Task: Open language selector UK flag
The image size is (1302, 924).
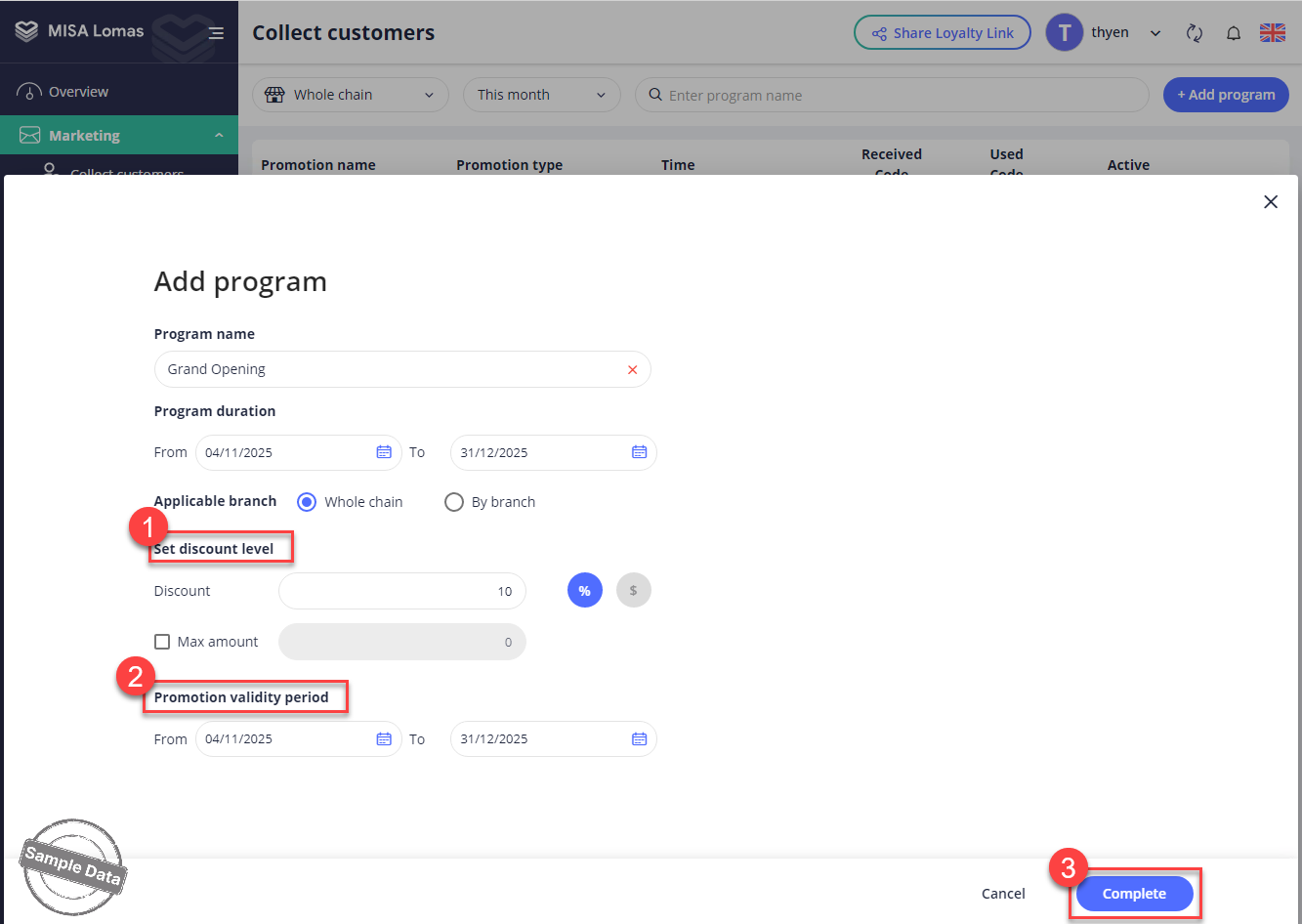Action: point(1272,33)
